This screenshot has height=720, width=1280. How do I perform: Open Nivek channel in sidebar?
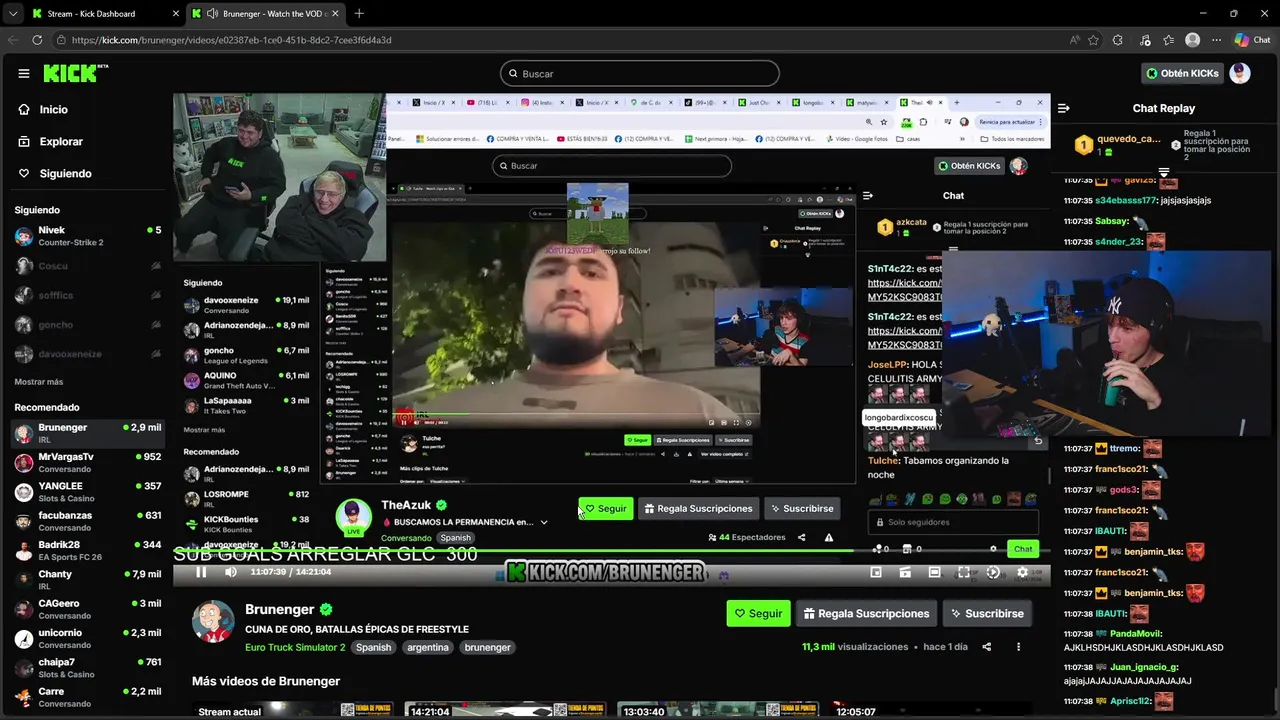[87, 236]
